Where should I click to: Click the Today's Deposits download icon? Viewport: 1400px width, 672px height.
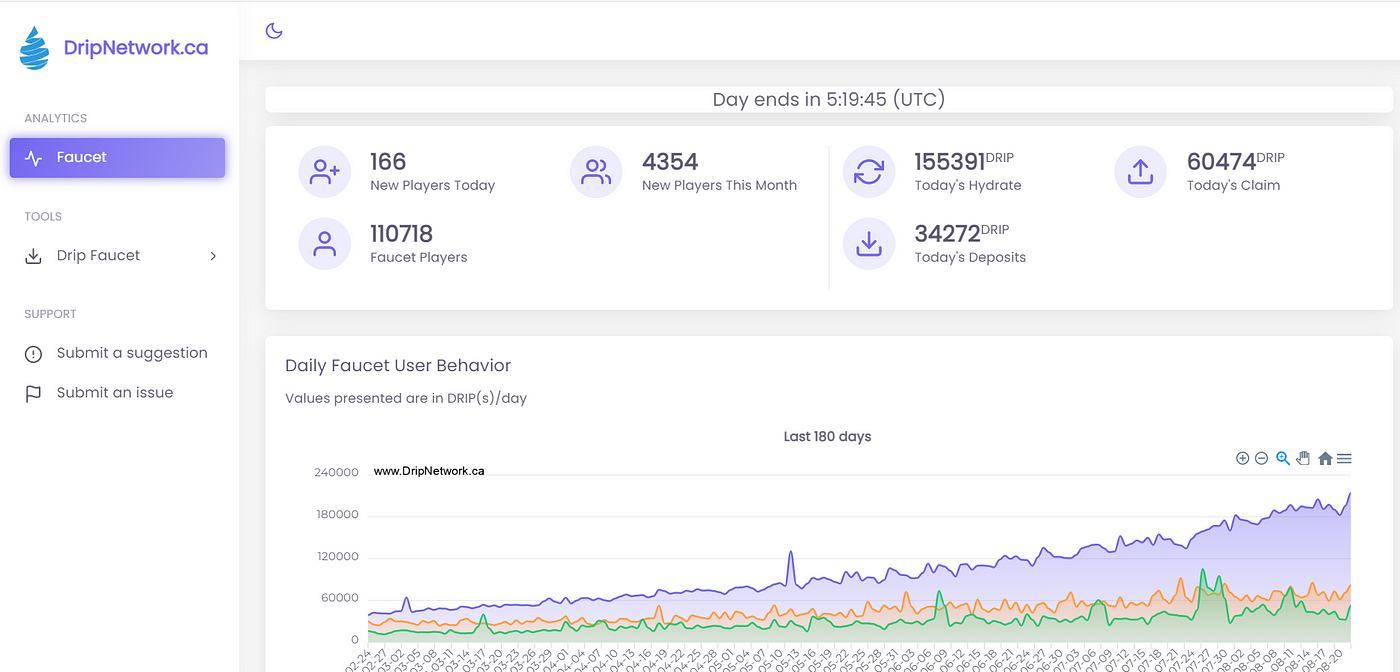tap(869, 244)
